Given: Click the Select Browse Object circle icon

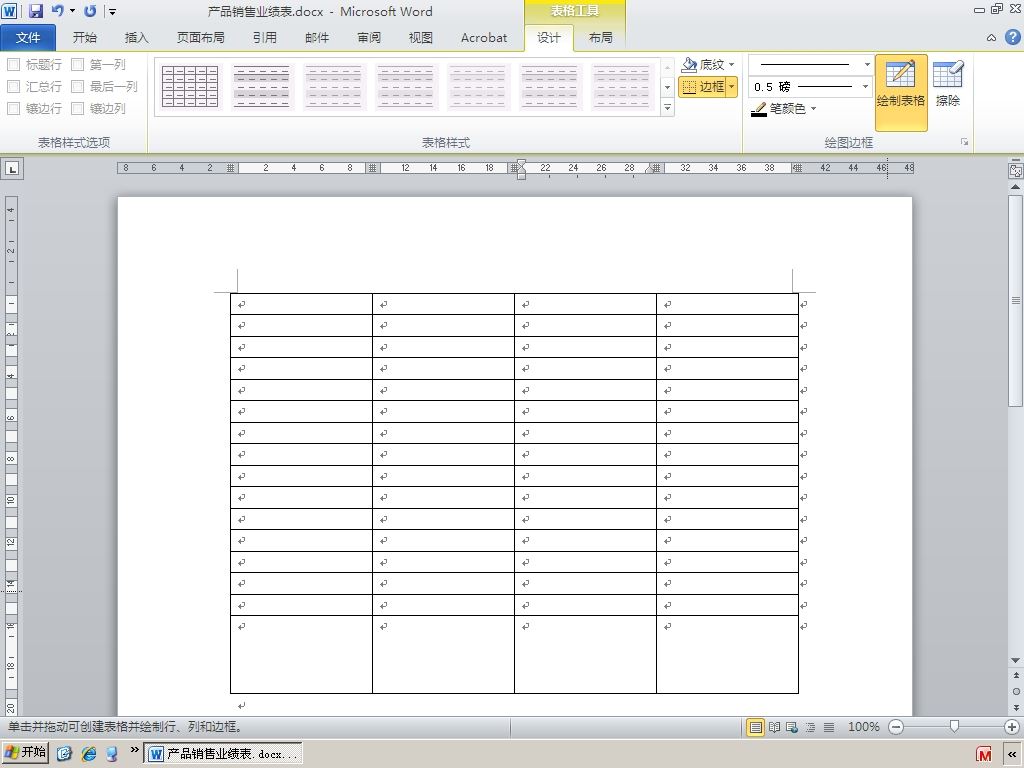Looking at the screenshot, I should coord(1016,691).
